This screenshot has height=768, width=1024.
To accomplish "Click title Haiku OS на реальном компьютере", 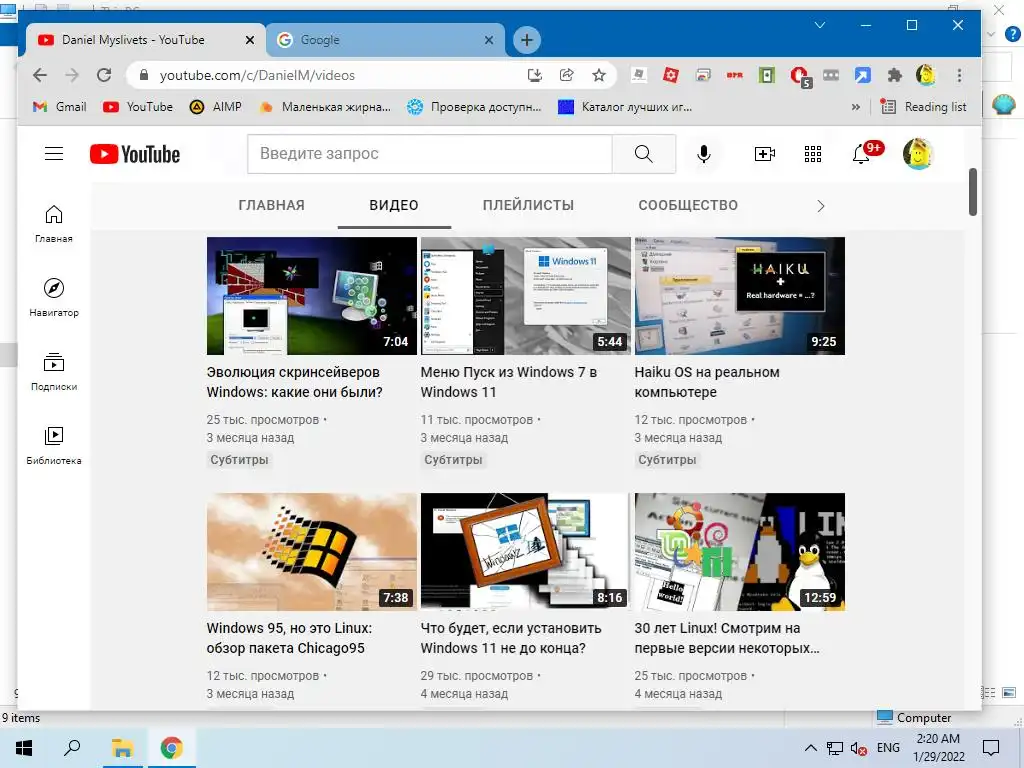I will (x=707, y=382).
